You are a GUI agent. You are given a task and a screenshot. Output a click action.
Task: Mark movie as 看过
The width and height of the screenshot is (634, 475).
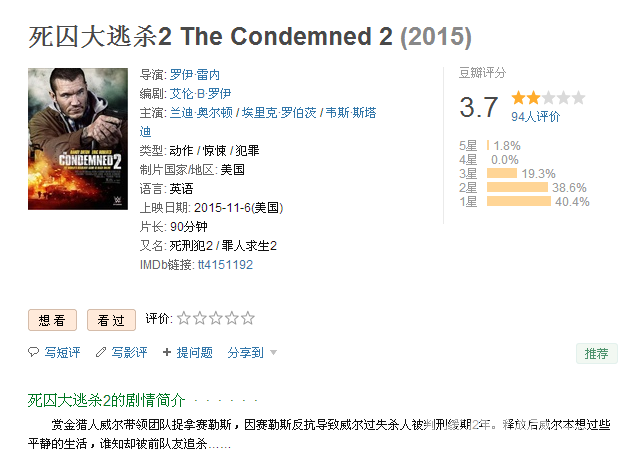pos(111,320)
